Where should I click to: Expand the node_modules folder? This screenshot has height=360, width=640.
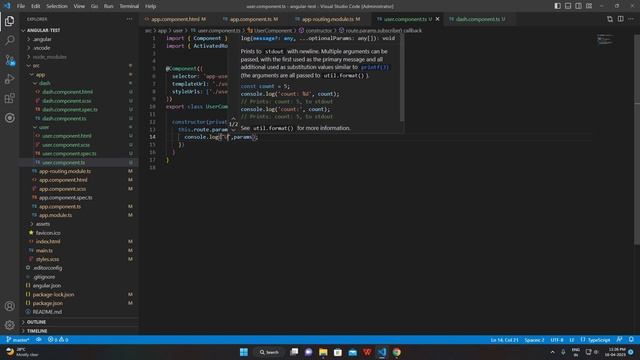coord(49,57)
